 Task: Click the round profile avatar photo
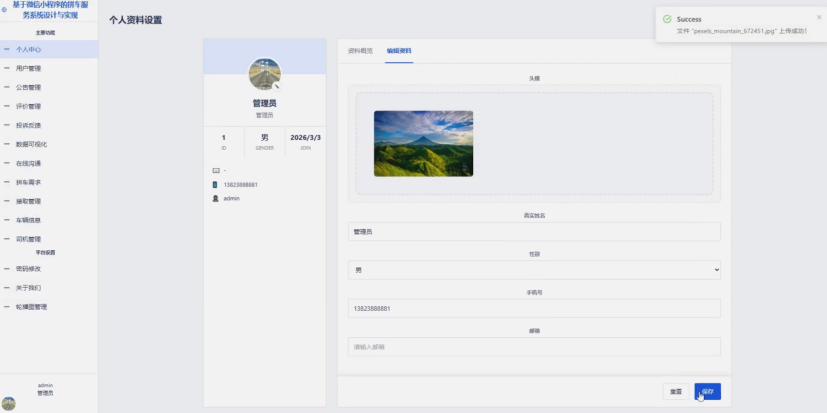pyautogui.click(x=265, y=74)
